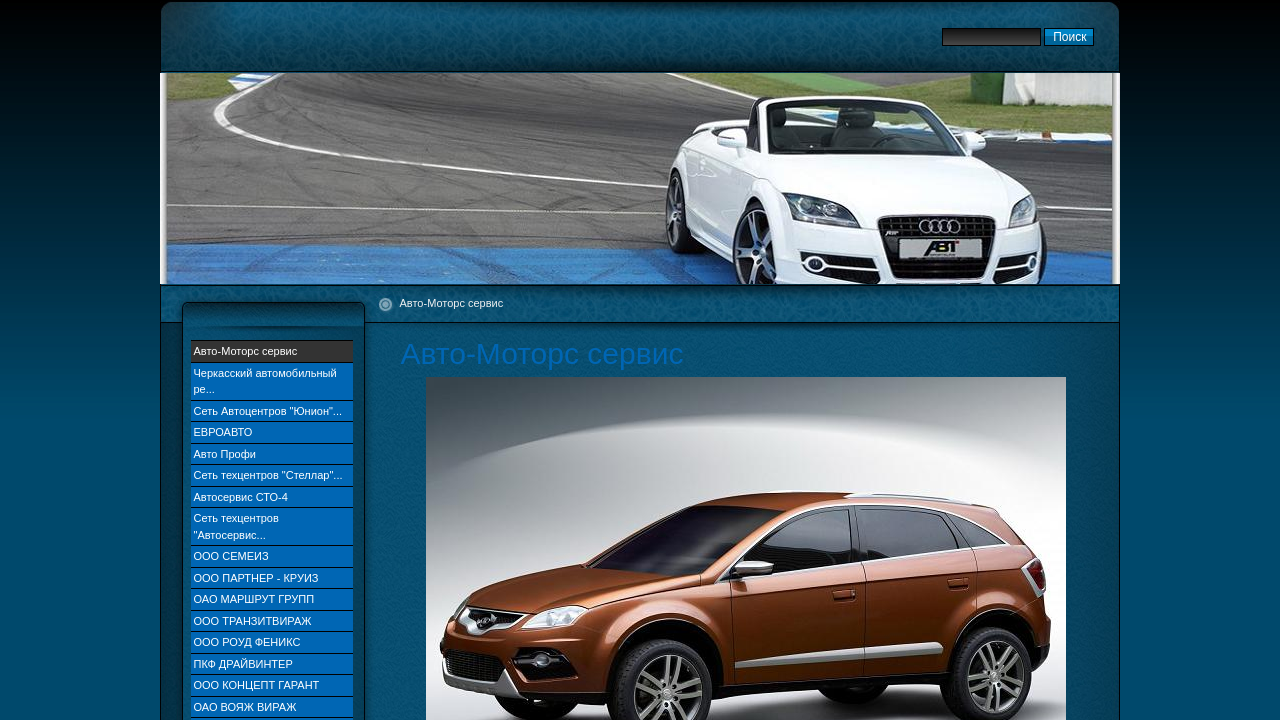The height and width of the screenshot is (720, 1280).
Task: Open Автосервис СТО-4 sidebar link
Action: coord(272,497)
